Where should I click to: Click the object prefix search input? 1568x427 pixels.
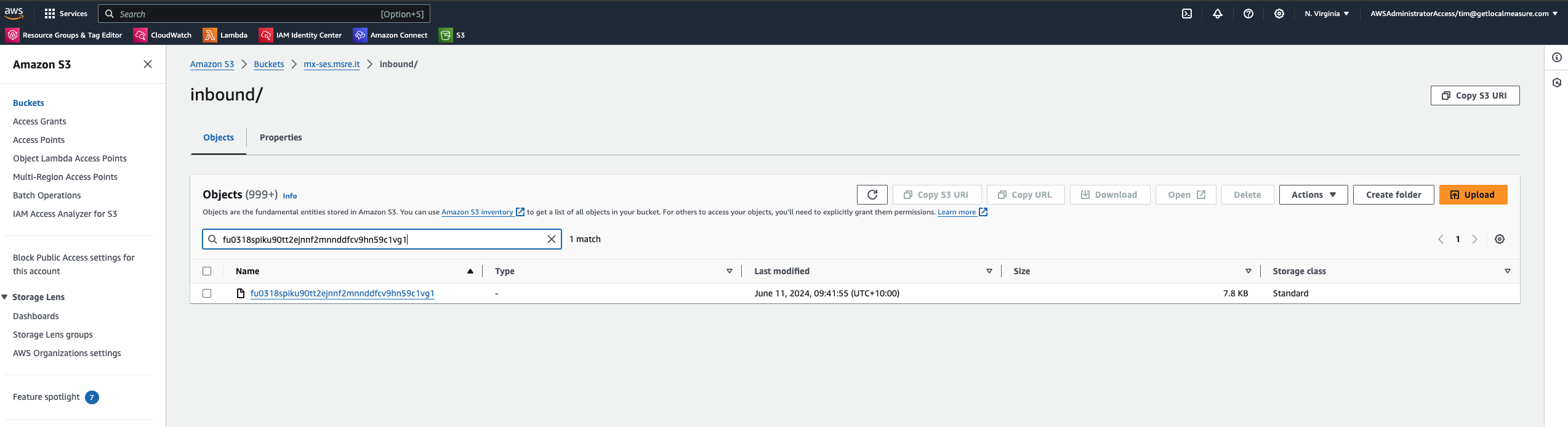(382, 239)
